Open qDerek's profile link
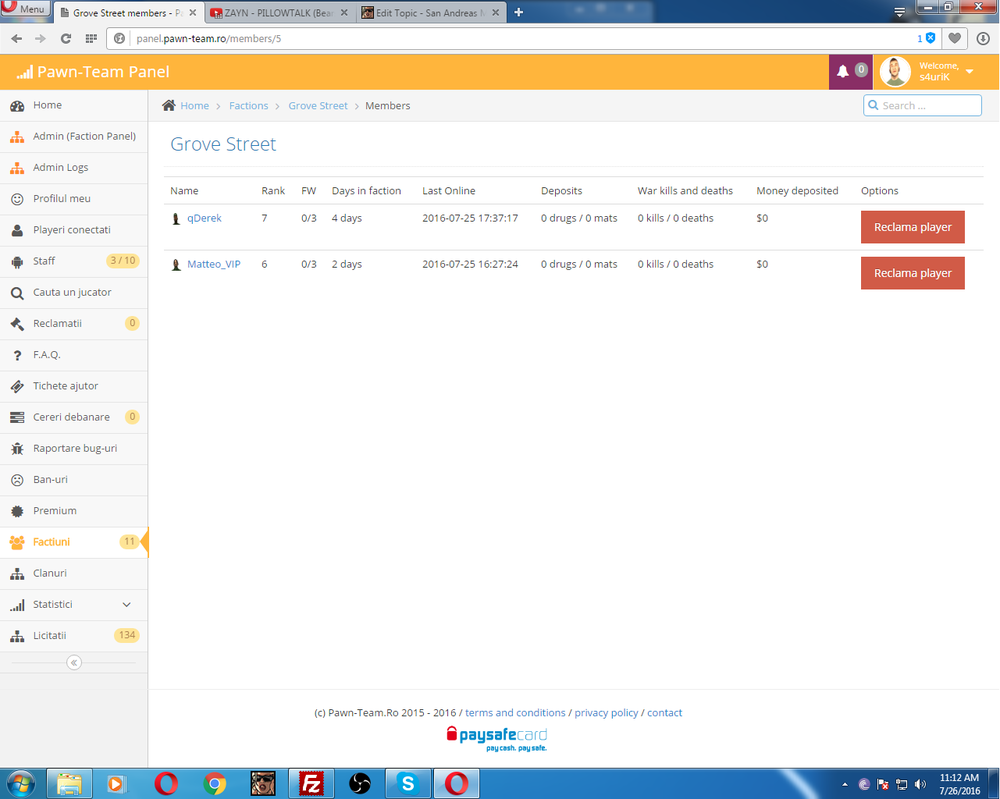This screenshot has width=1000, height=799. 204,218
